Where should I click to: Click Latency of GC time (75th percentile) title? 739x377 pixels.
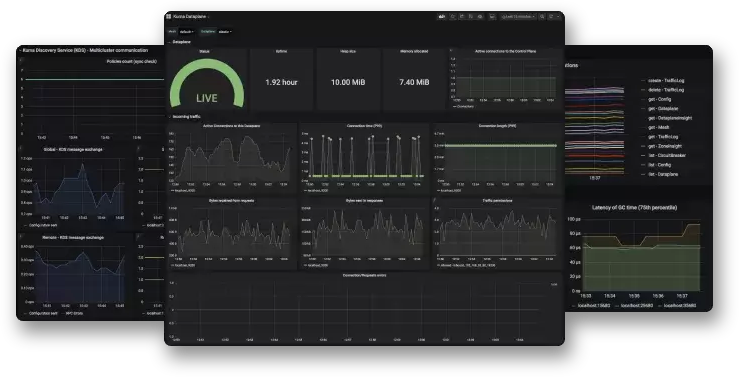[x=634, y=207]
